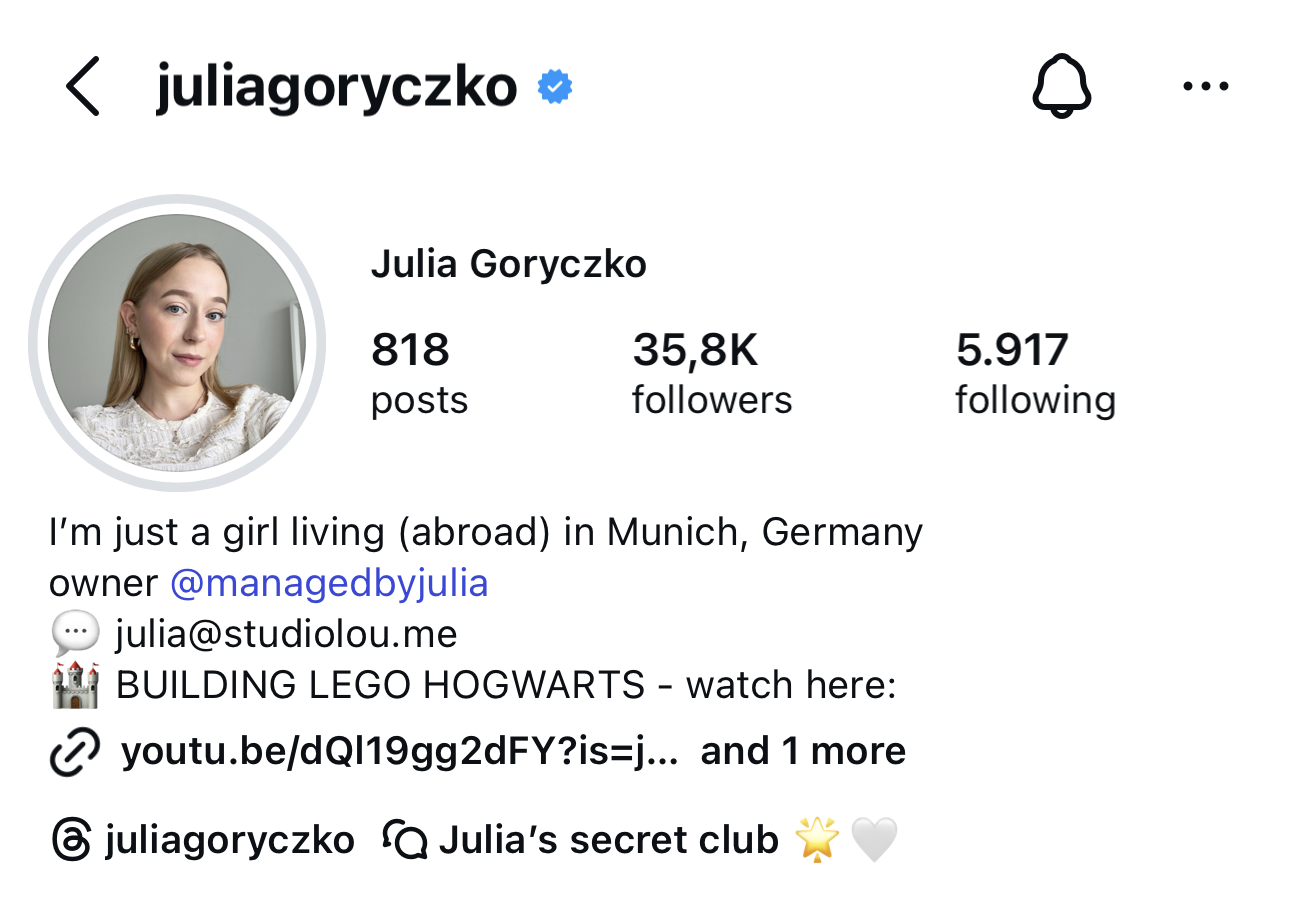1290x906 pixels.
Task: Expand links via 'and 1 more'
Action: (x=803, y=752)
